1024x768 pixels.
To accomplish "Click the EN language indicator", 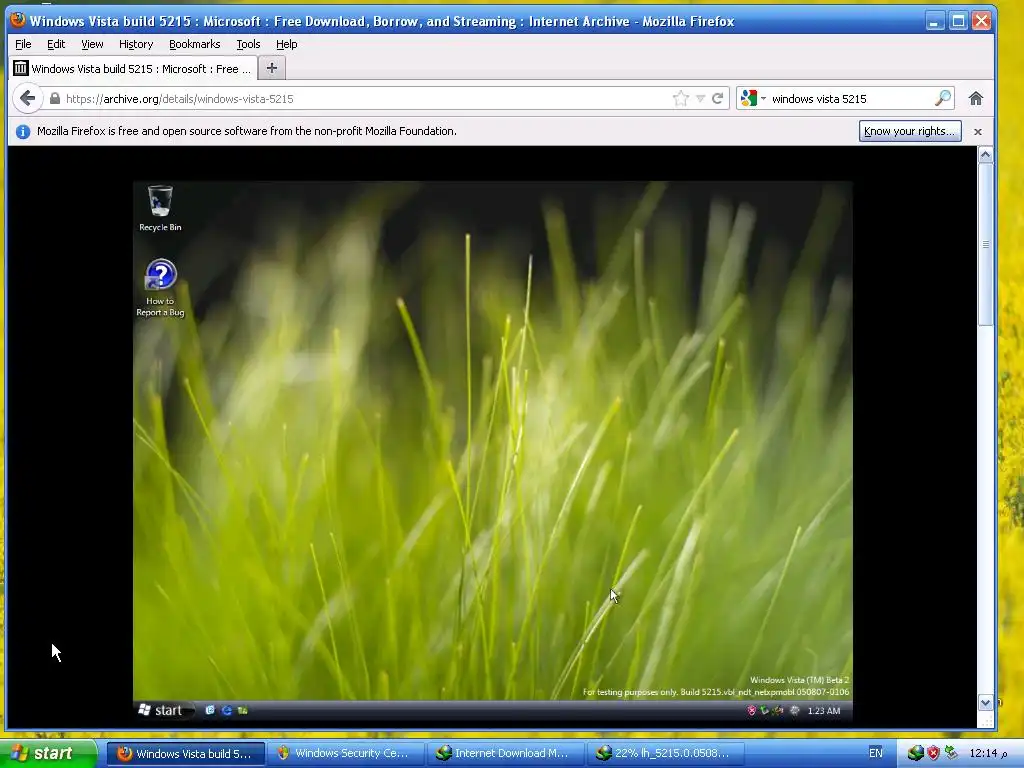I will [876, 753].
